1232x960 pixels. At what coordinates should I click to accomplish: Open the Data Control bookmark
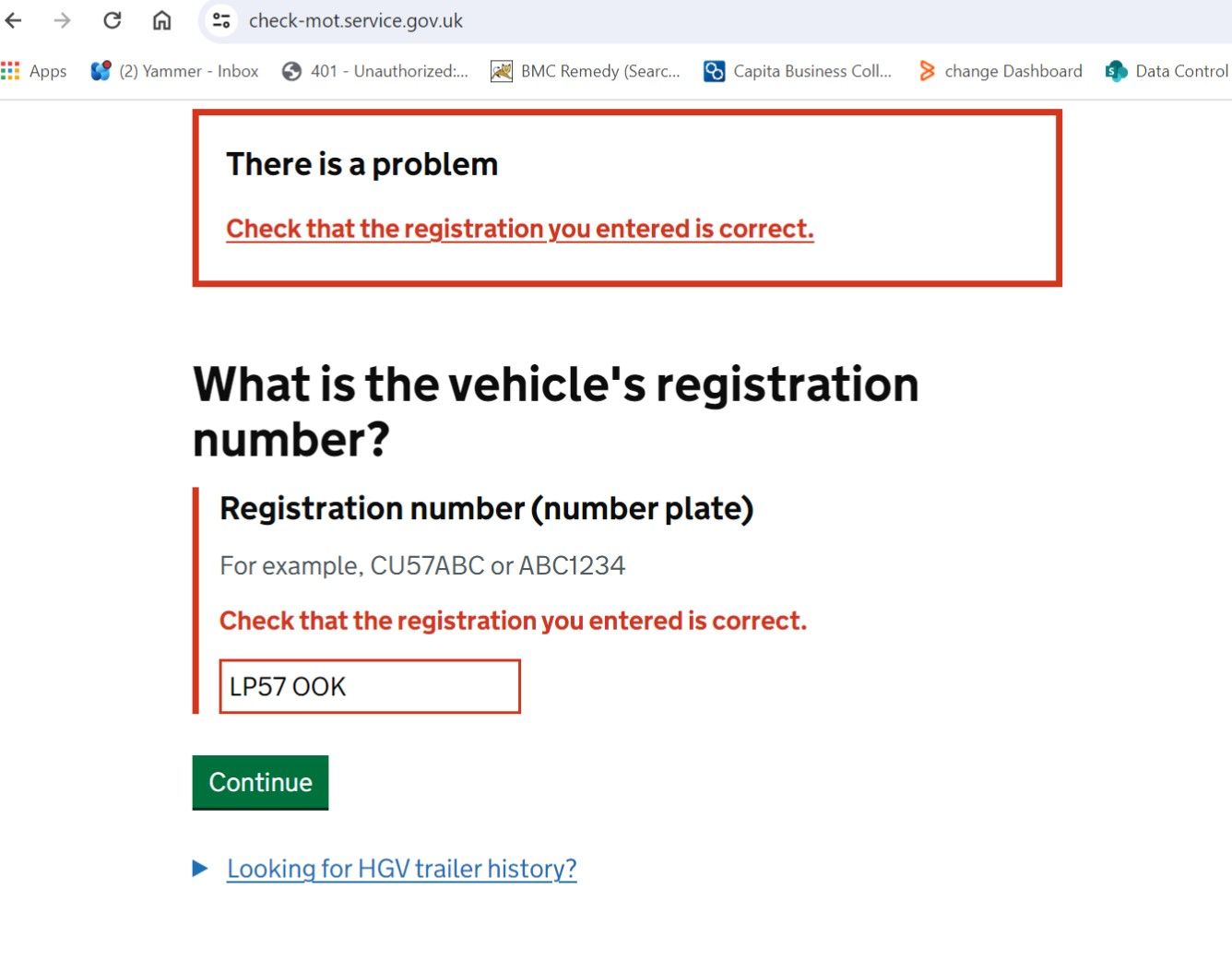[1167, 71]
